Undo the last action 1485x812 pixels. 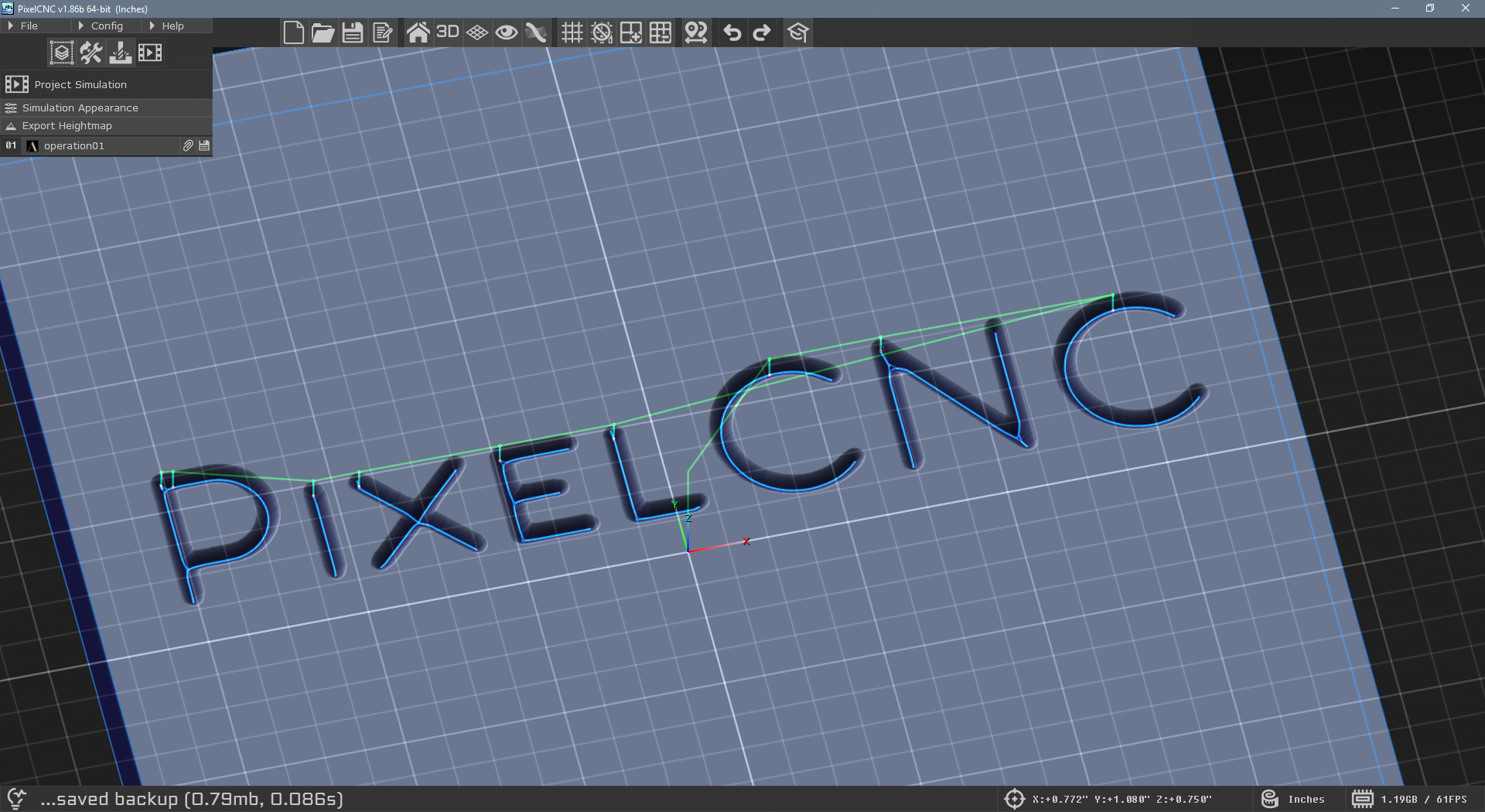point(732,32)
